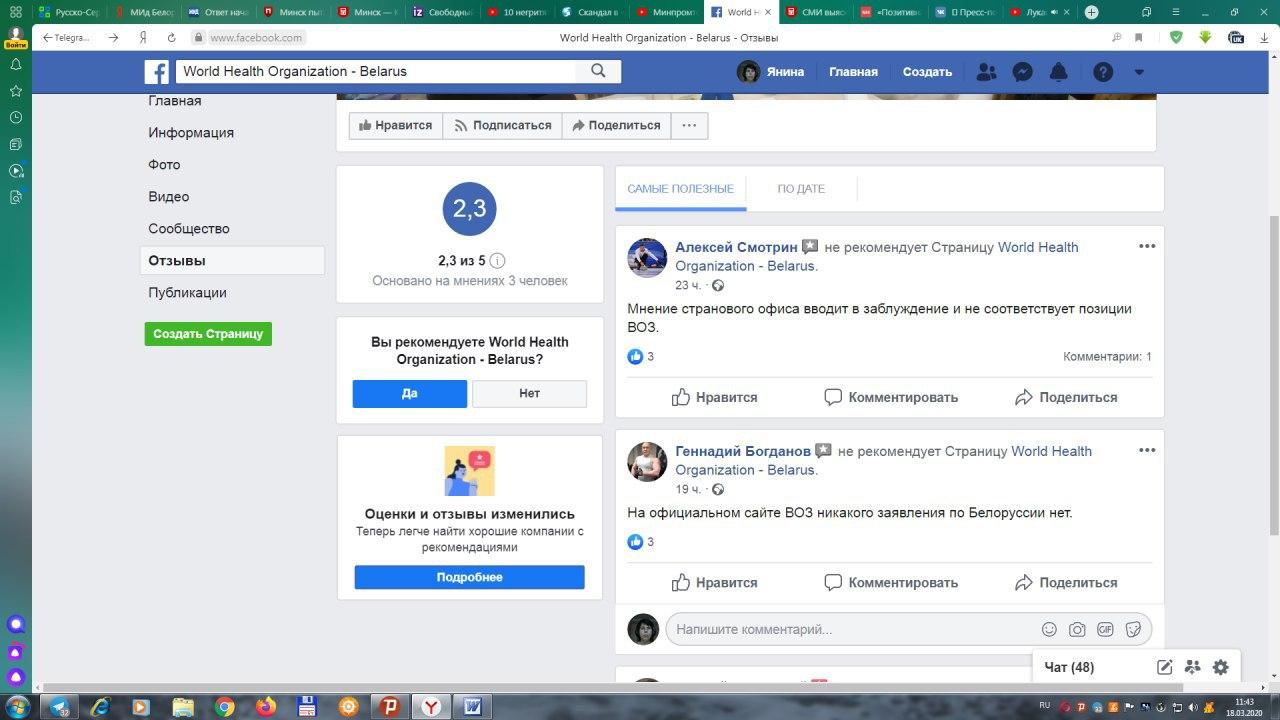The width and height of the screenshot is (1280, 720).
Task: Switch to Самые полезные tab
Action: point(680,188)
